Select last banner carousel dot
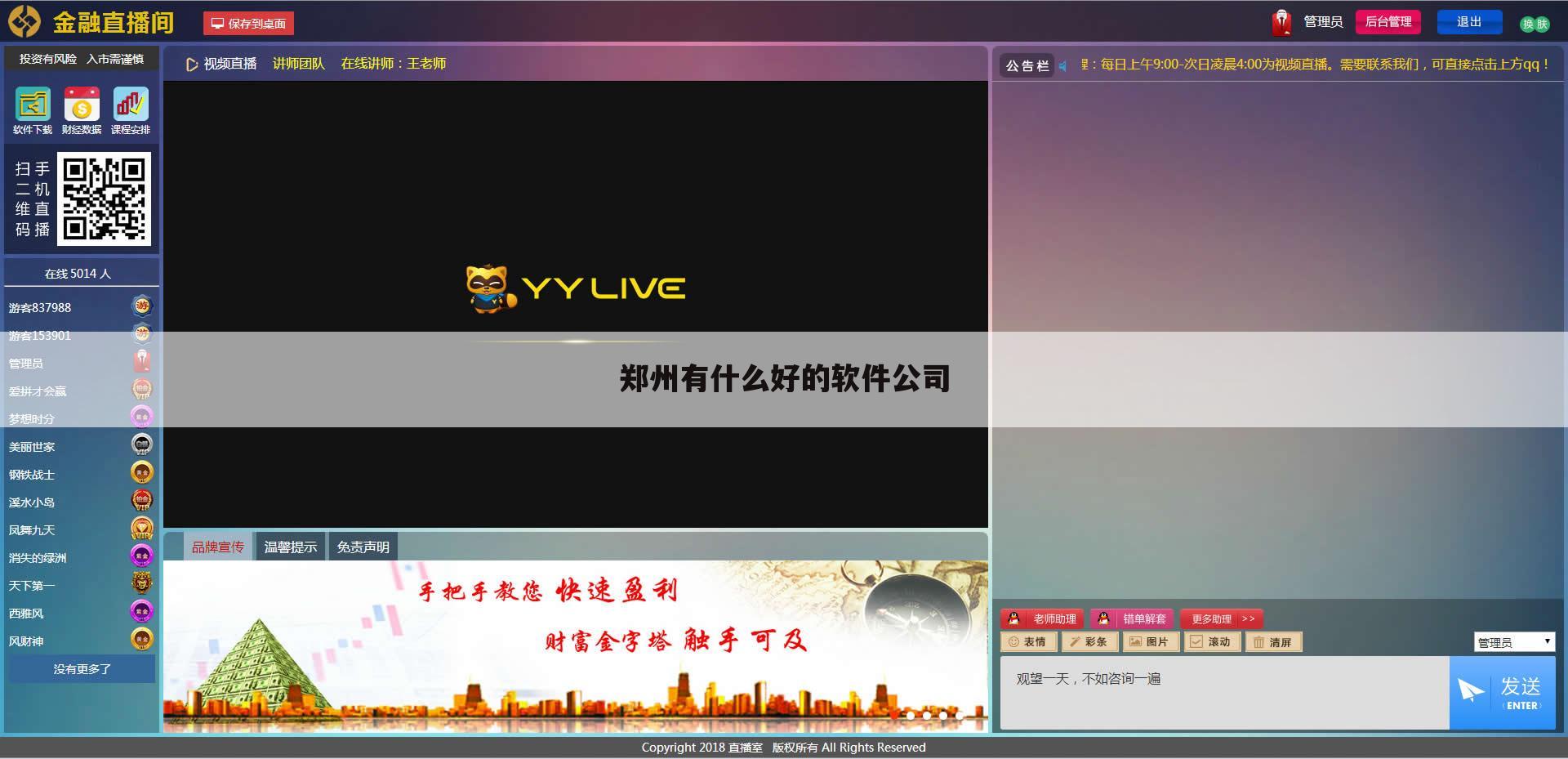The image size is (1568, 759). [x=960, y=716]
